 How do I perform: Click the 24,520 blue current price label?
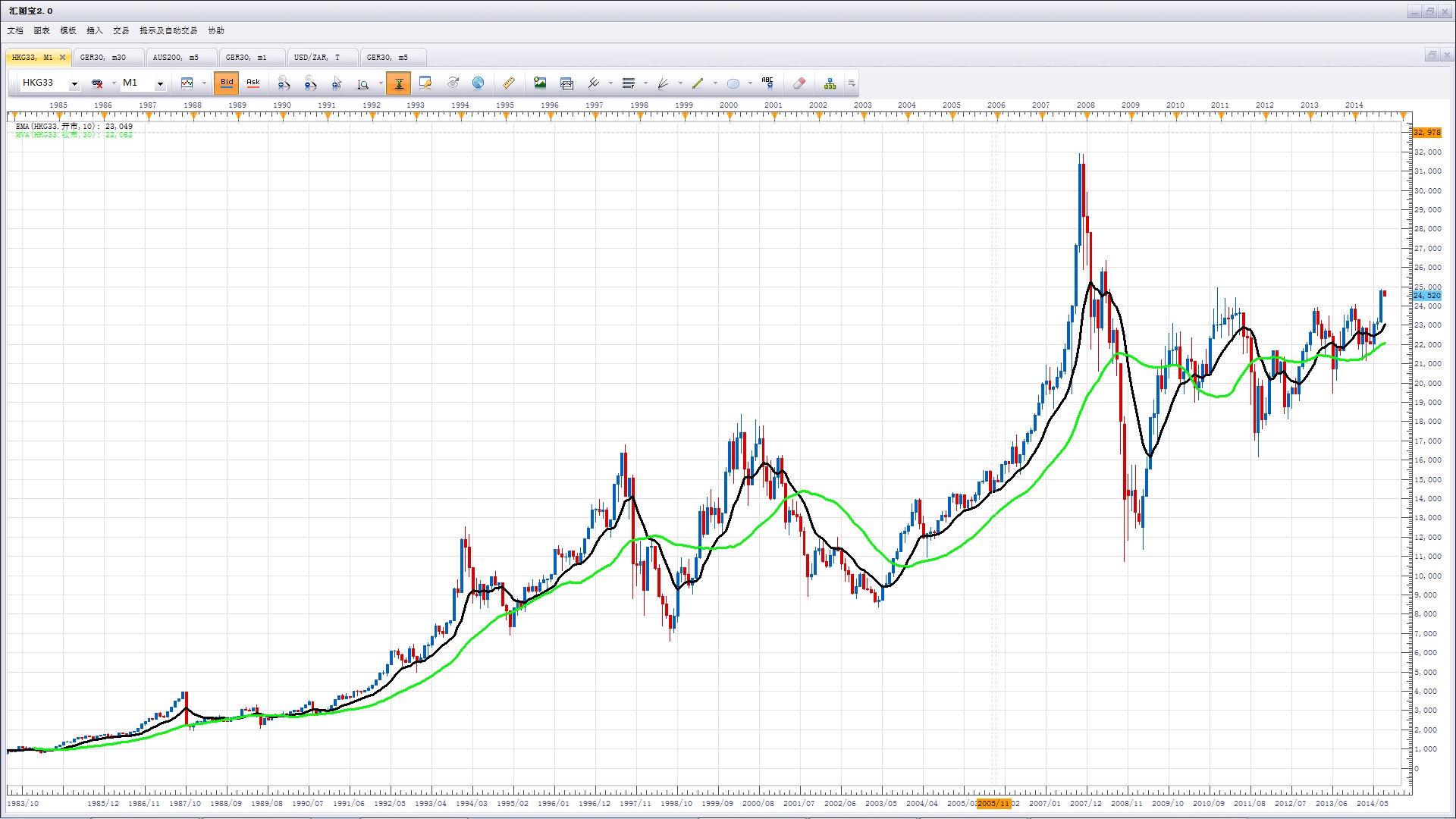1427,296
